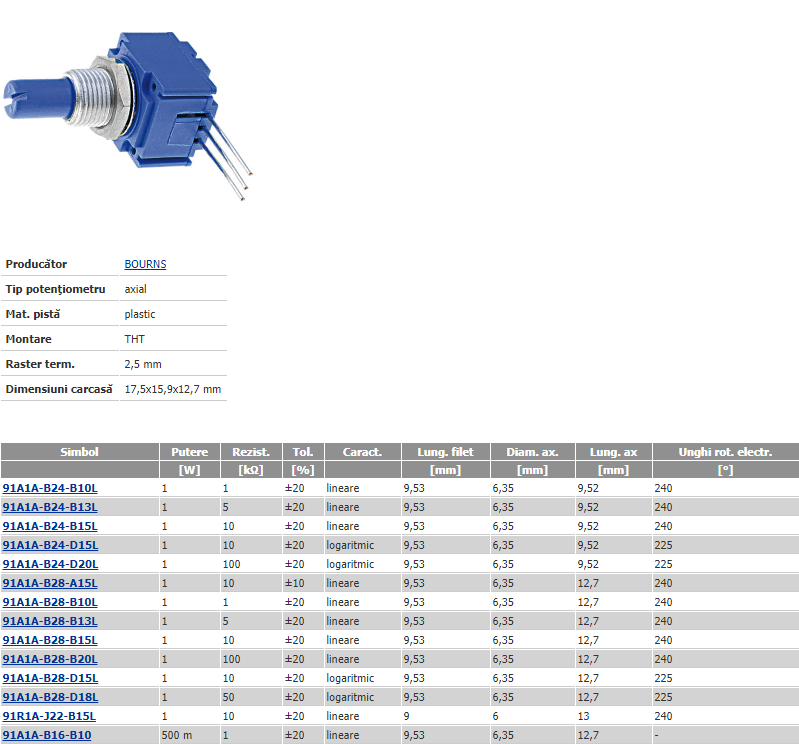Click the 'Tip potențiometru' label
The width and height of the screenshot is (799, 744).
point(56,289)
